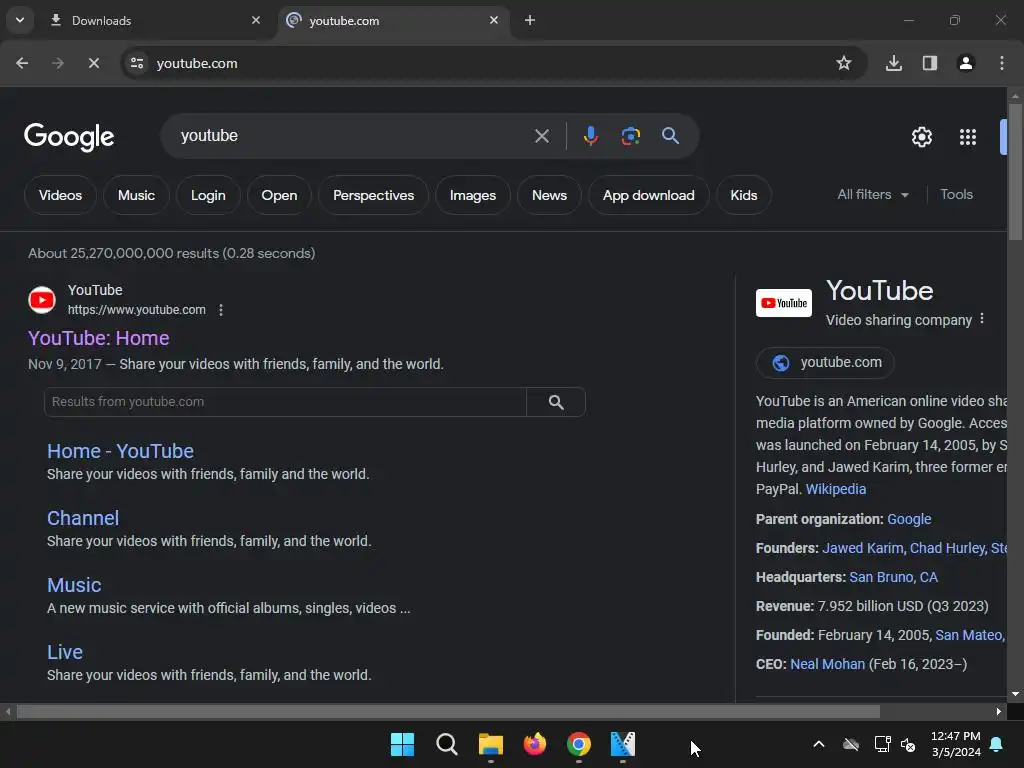
Task: Open File Explorer from taskbar
Action: tap(490, 744)
